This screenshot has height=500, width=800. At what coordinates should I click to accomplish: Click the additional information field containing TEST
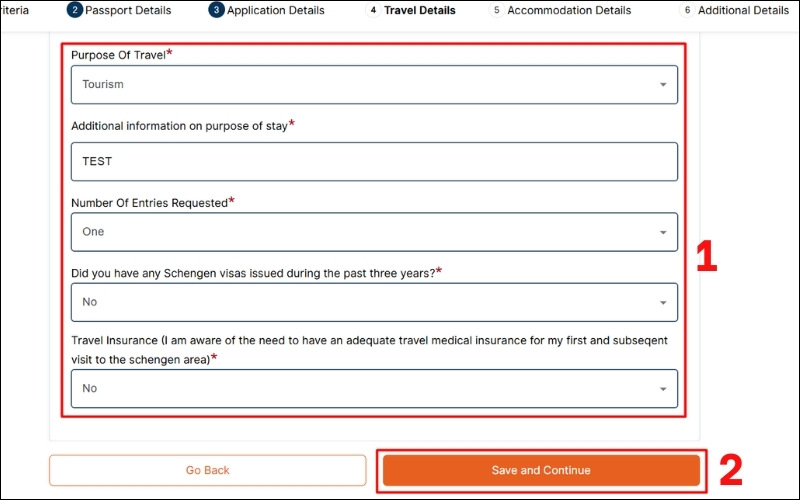click(x=374, y=161)
